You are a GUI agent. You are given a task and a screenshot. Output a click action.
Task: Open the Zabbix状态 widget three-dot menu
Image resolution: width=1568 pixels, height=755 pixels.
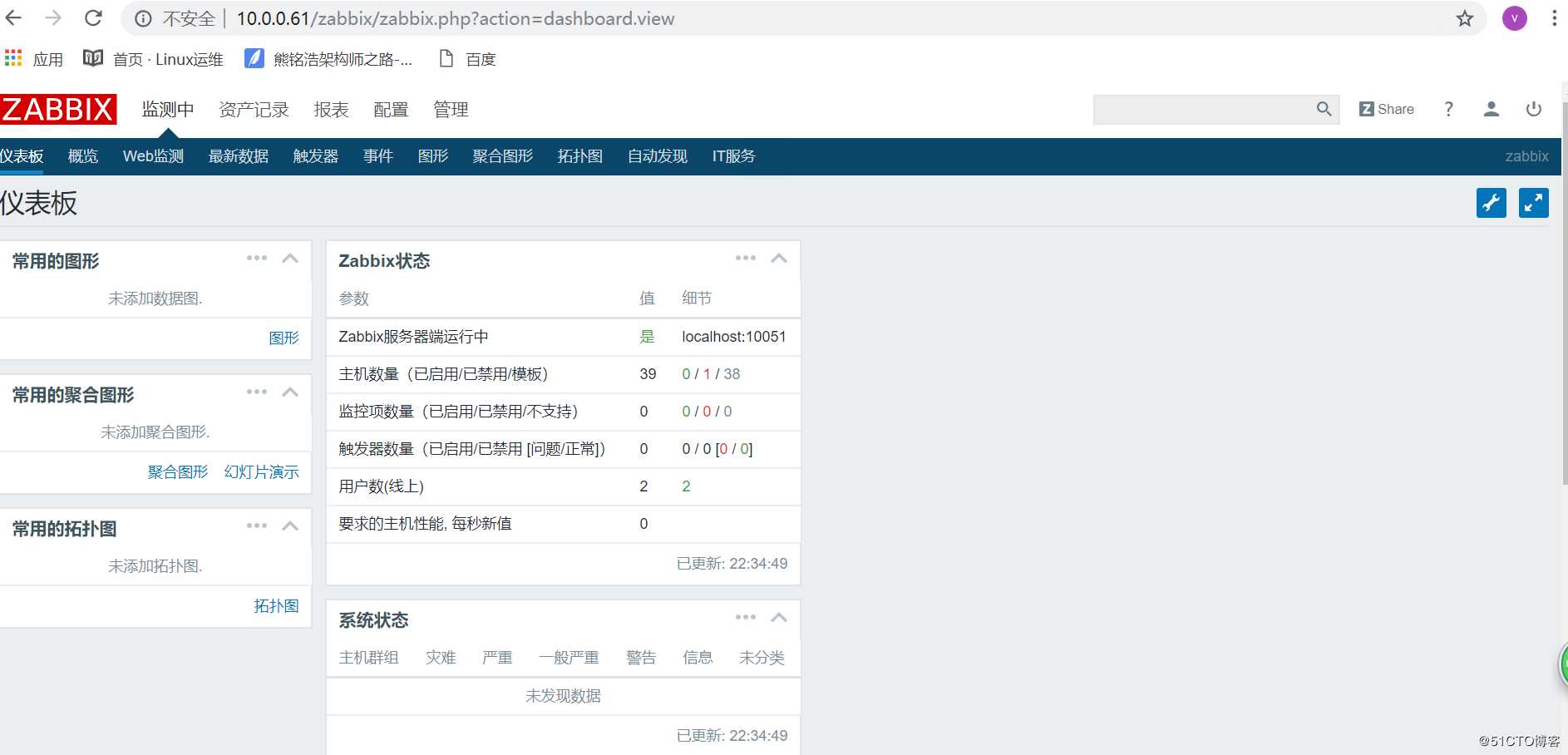click(746, 258)
